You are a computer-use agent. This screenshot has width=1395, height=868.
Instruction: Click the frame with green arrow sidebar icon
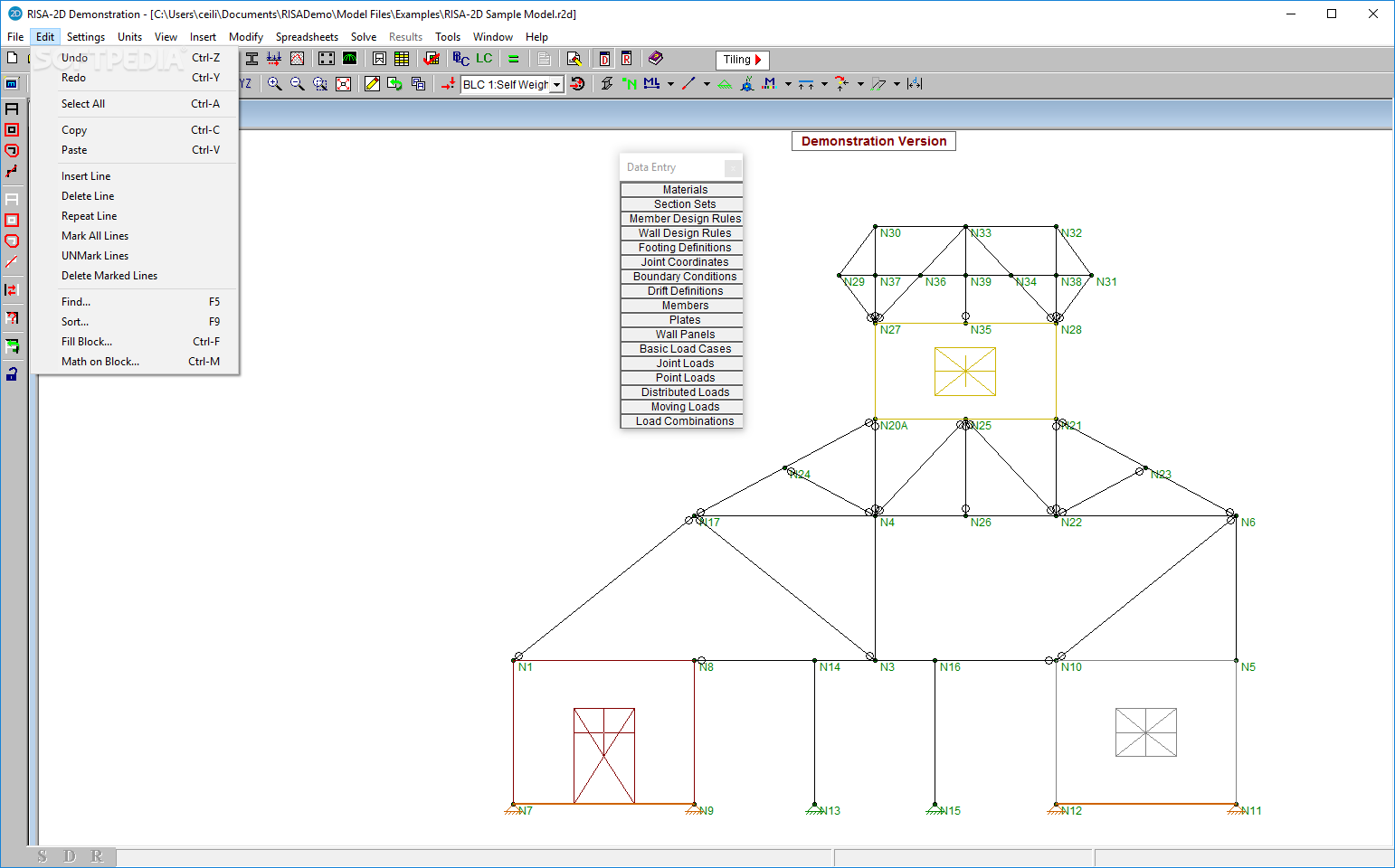coord(12,346)
